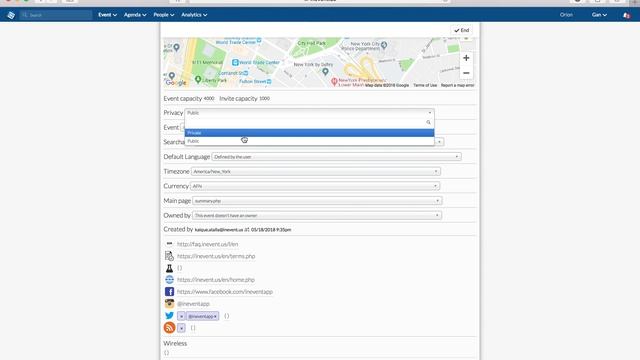Collapse the Privacy dropdown showing Public
The height and width of the screenshot is (360, 640).
(309, 113)
